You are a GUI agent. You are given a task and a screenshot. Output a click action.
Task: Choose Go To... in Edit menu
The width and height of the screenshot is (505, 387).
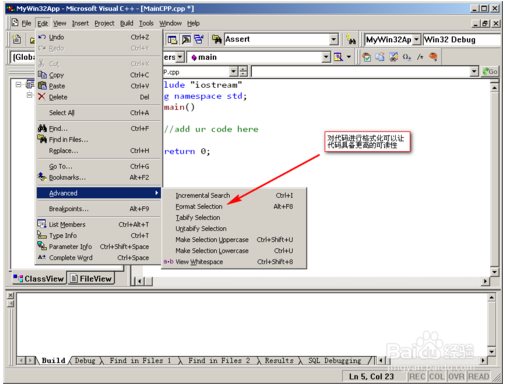(99, 166)
